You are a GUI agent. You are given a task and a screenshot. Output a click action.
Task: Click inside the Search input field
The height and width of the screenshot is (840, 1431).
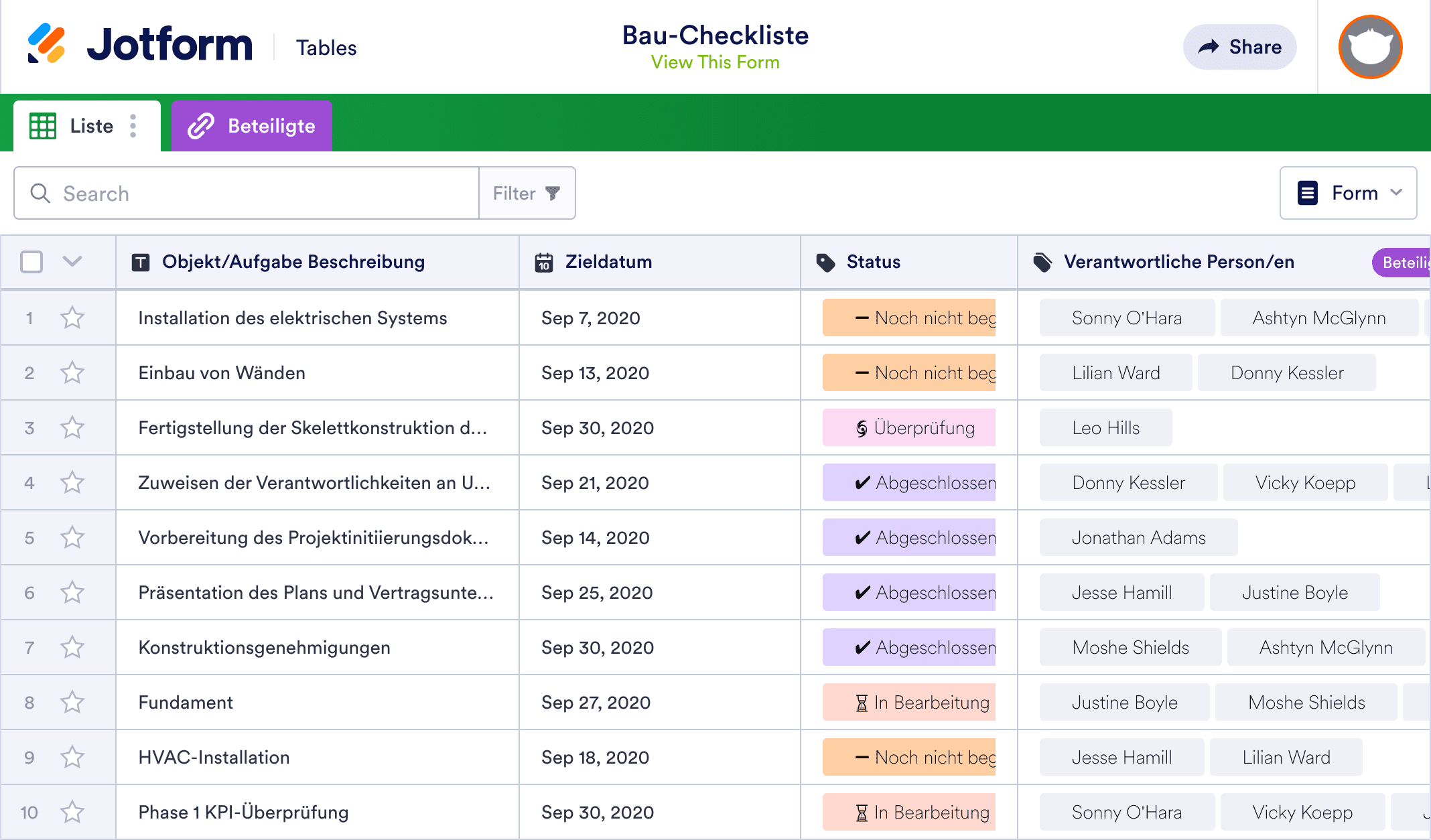(234, 193)
